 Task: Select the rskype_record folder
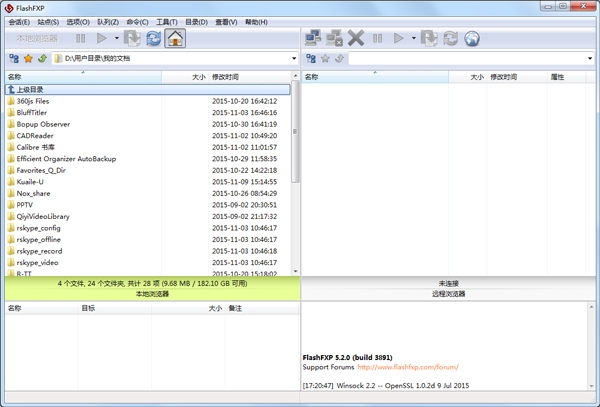(148, 251)
